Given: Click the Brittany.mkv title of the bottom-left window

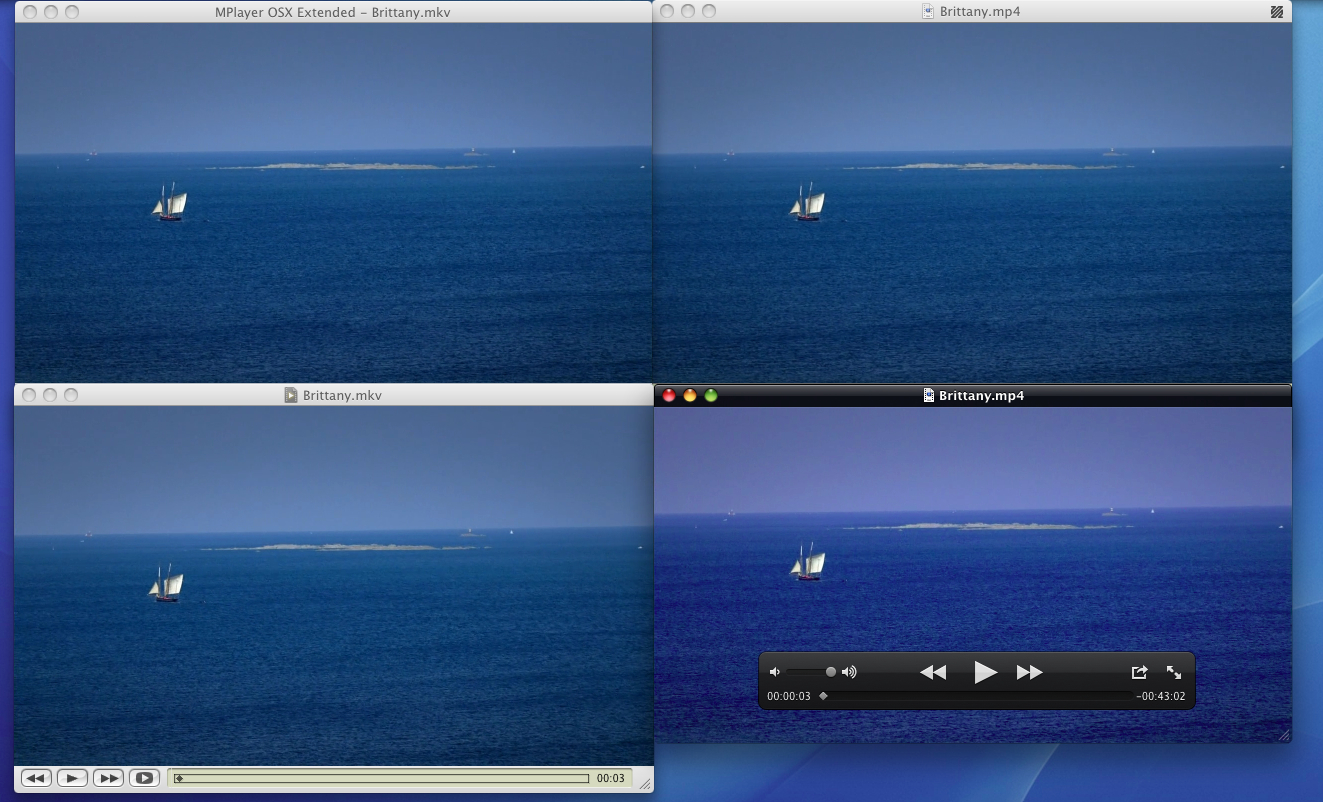Looking at the screenshot, I should (x=342, y=396).
